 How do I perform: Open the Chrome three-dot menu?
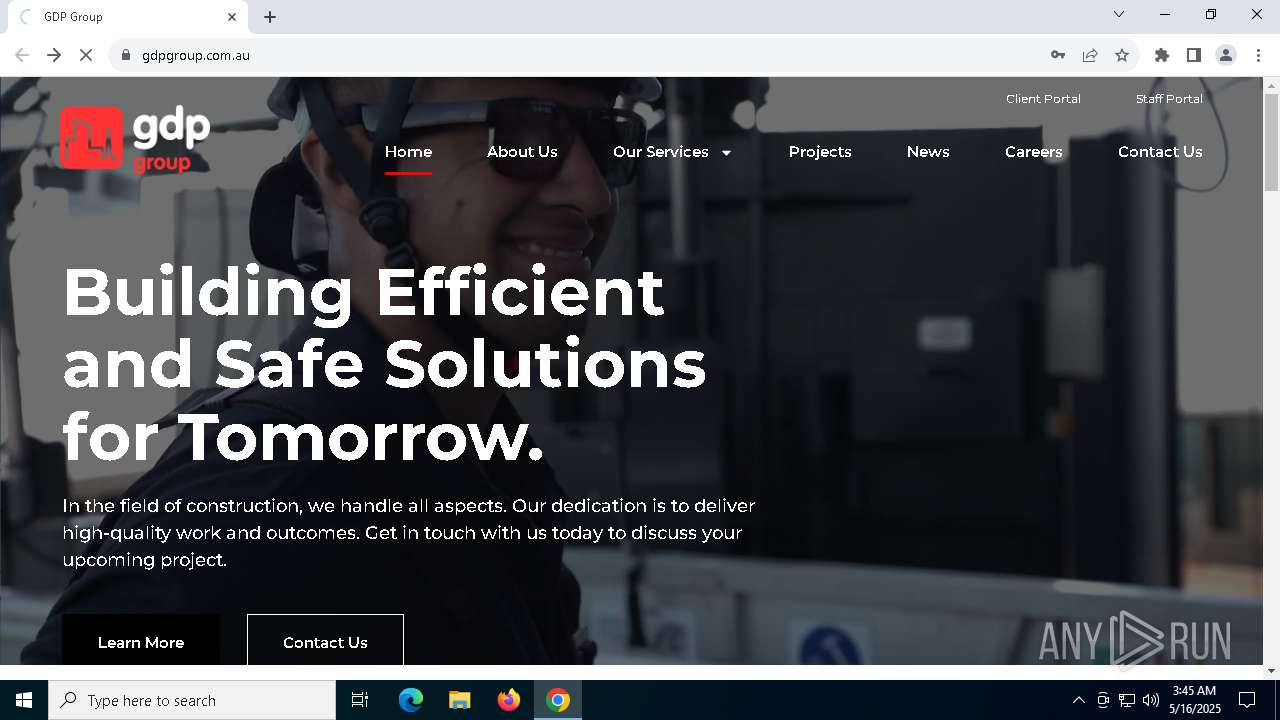[1258, 55]
